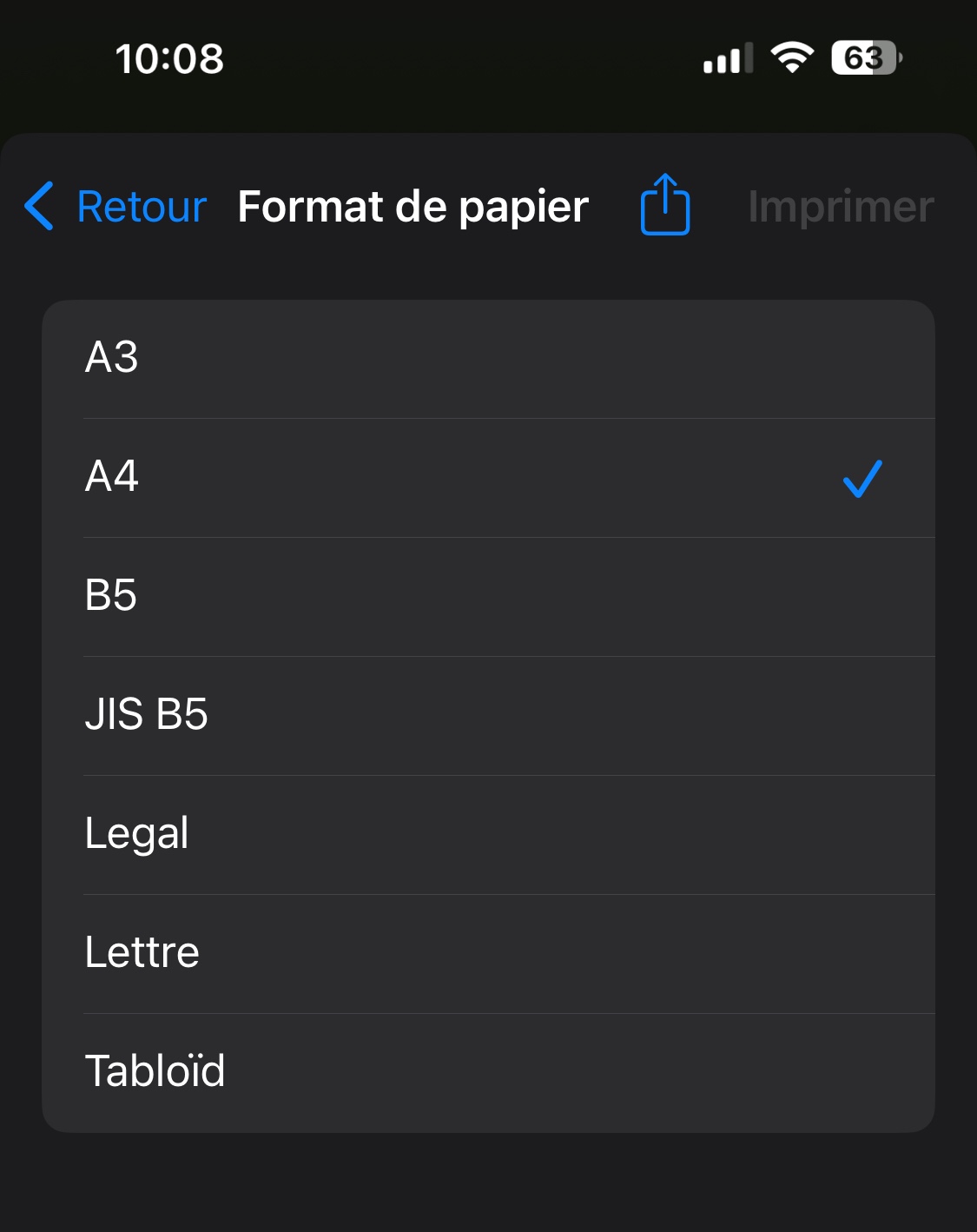Tap the share icon in the header
Image resolution: width=977 pixels, height=1232 pixels.
tap(665, 205)
